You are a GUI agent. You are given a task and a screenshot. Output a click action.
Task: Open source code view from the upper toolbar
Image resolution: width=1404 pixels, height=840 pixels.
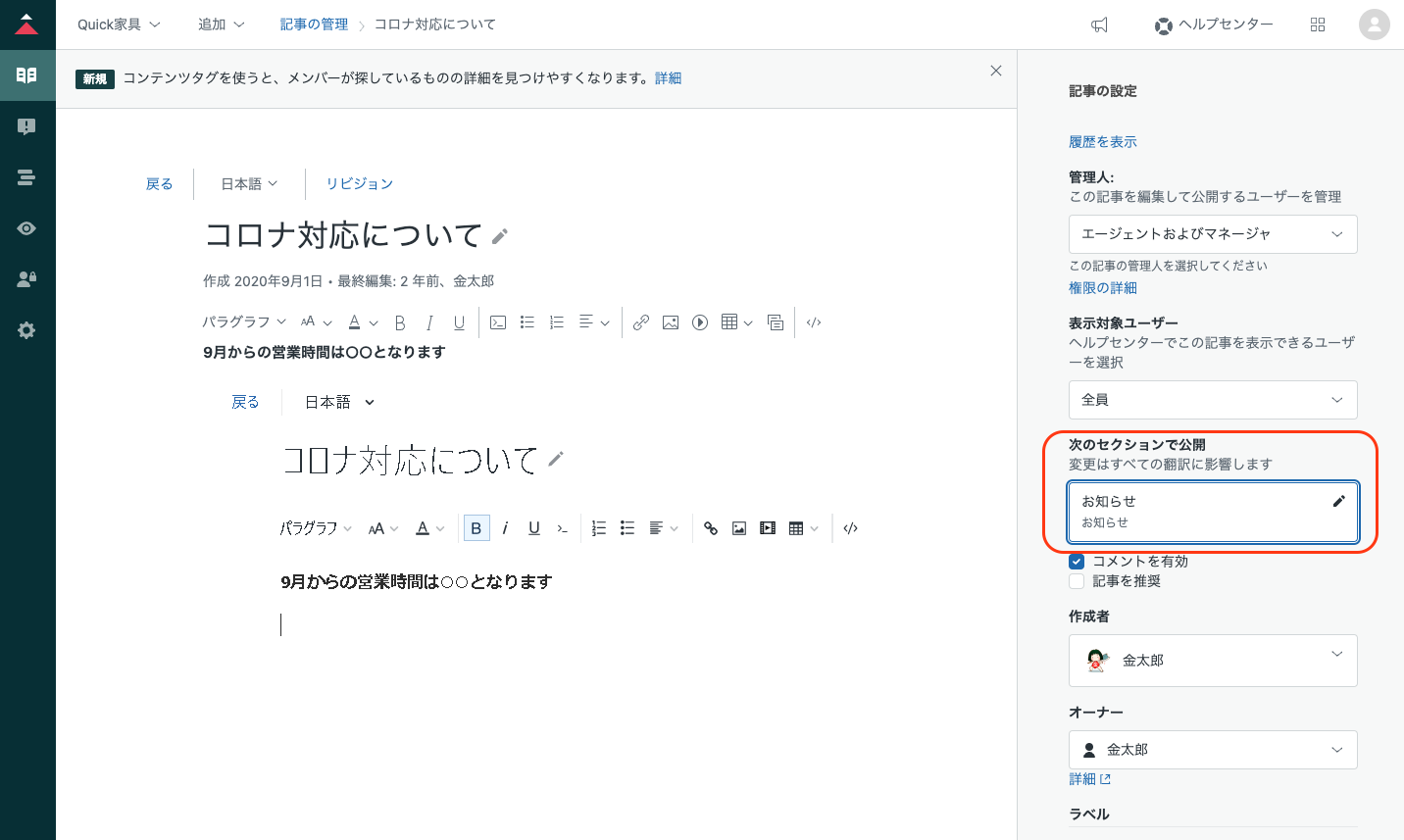click(814, 322)
